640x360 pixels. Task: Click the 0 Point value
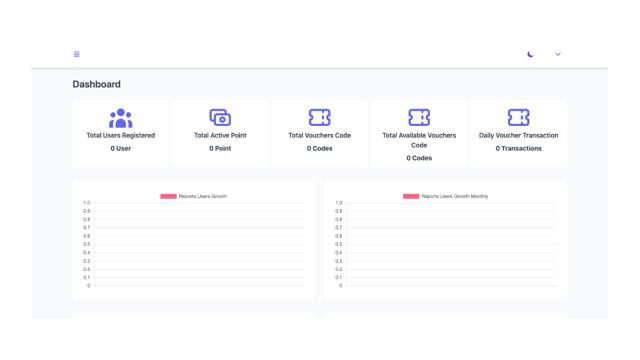coord(220,149)
